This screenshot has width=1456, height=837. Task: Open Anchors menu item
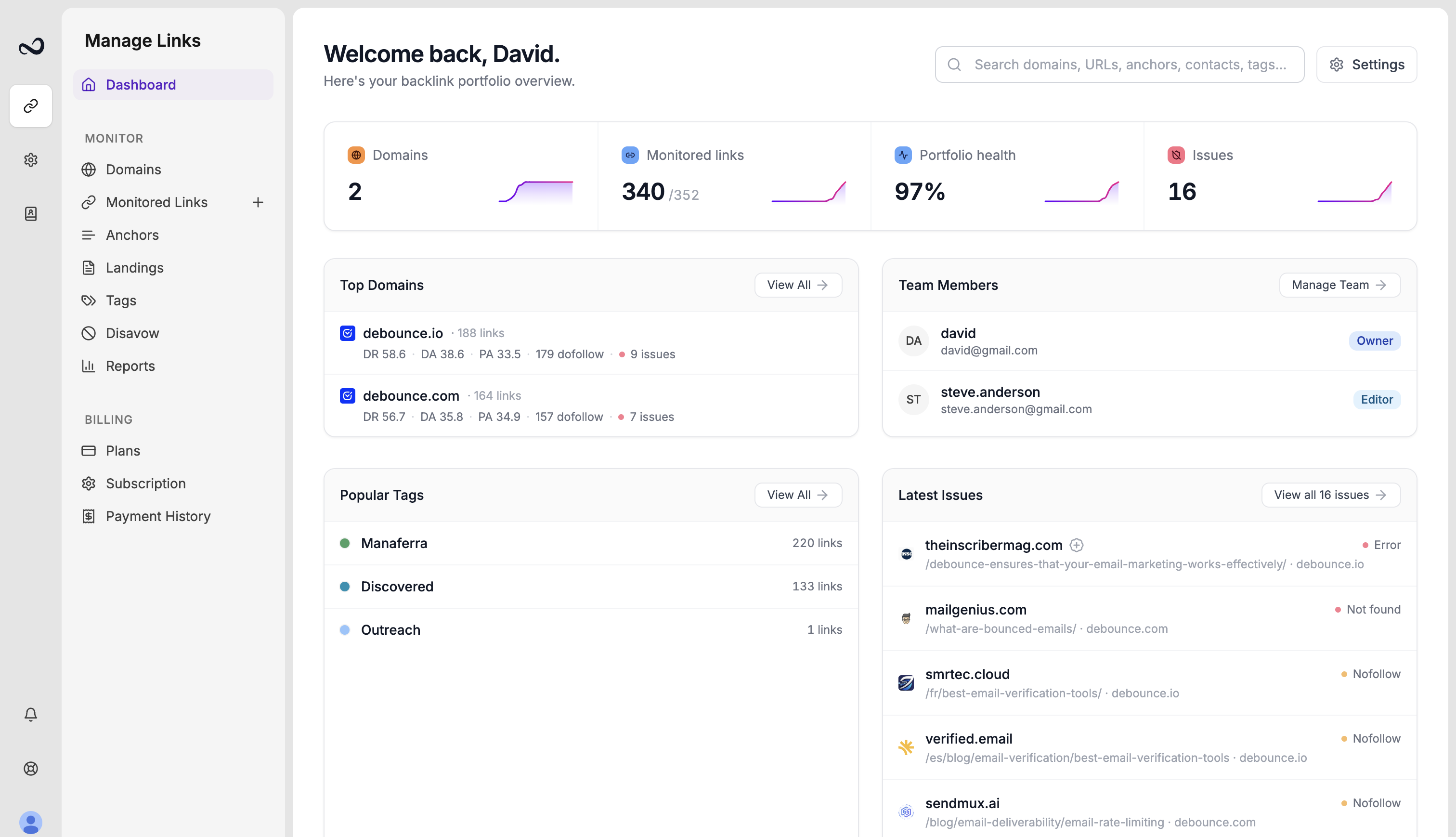(173, 235)
